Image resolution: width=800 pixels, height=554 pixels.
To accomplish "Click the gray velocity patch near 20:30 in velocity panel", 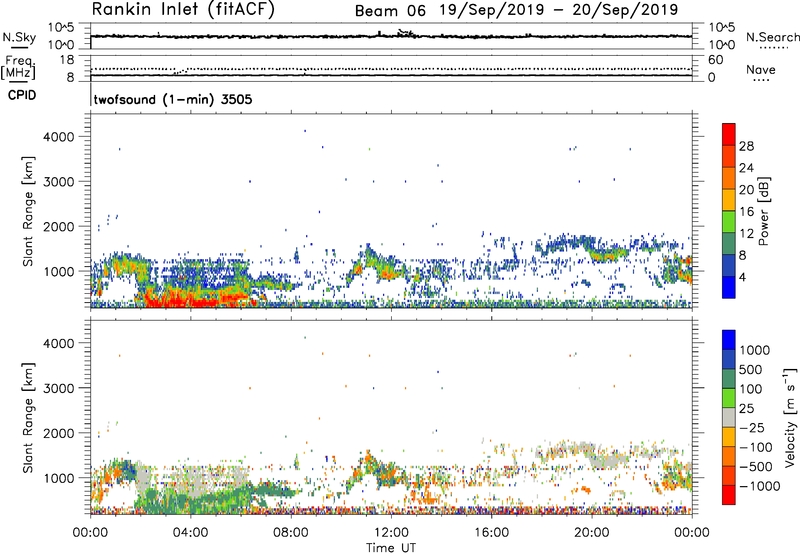I will (x=607, y=461).
